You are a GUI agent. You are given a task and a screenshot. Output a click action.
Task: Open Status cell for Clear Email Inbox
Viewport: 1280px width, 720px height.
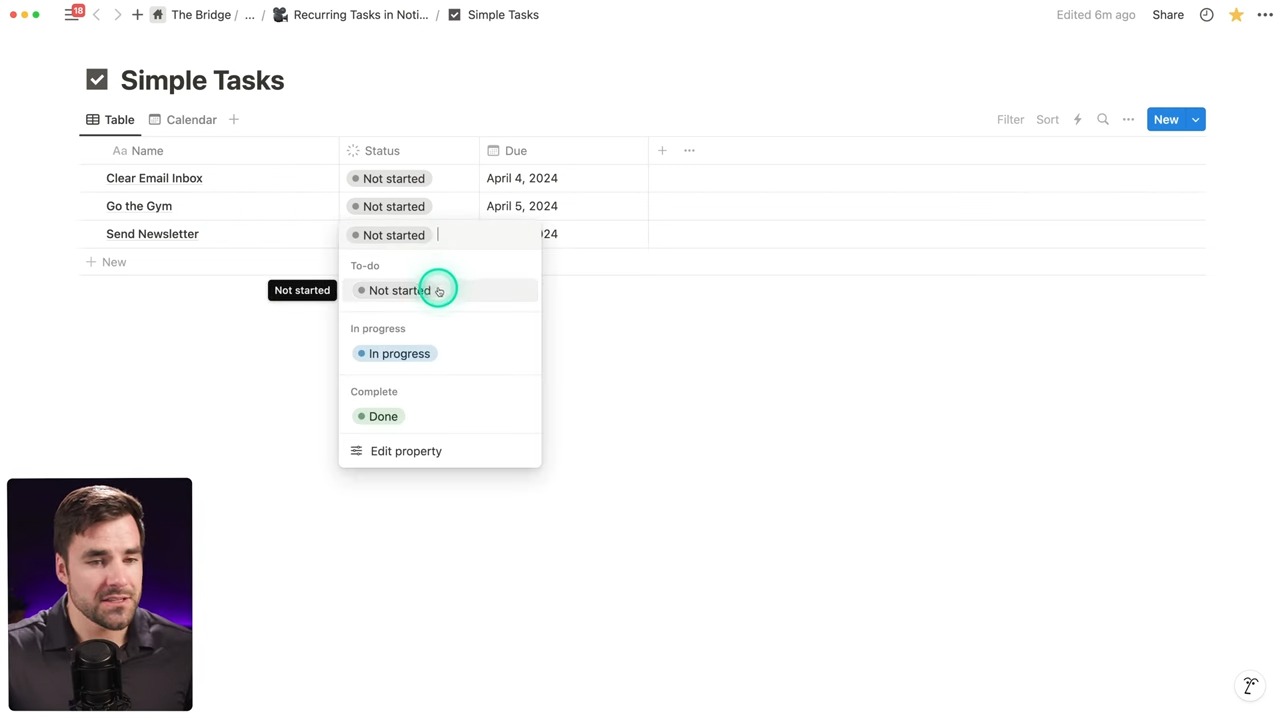pyautogui.click(x=408, y=179)
